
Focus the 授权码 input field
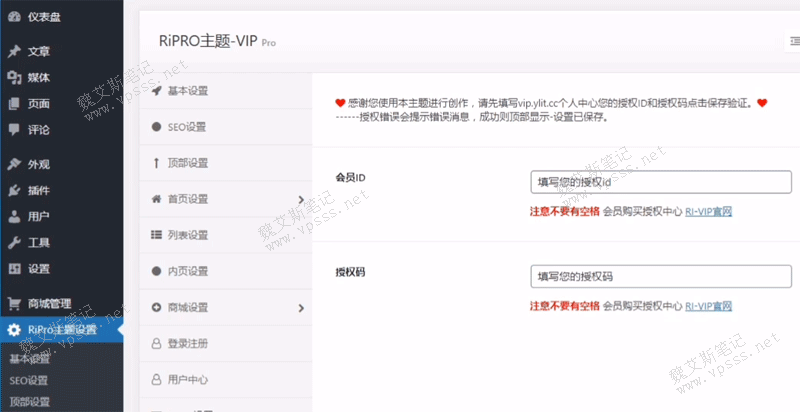click(x=661, y=276)
